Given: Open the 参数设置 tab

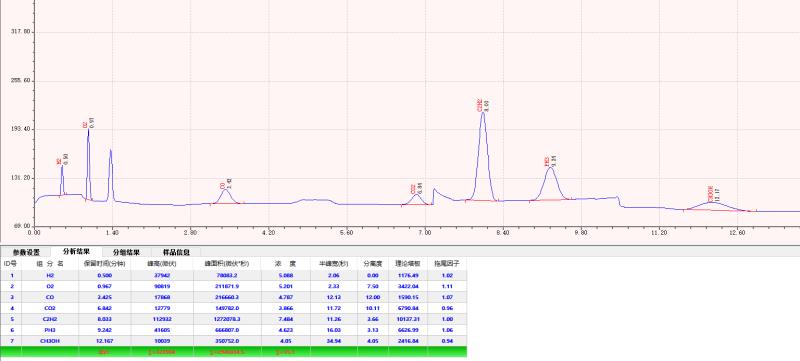Looking at the screenshot, I should pos(26,252).
